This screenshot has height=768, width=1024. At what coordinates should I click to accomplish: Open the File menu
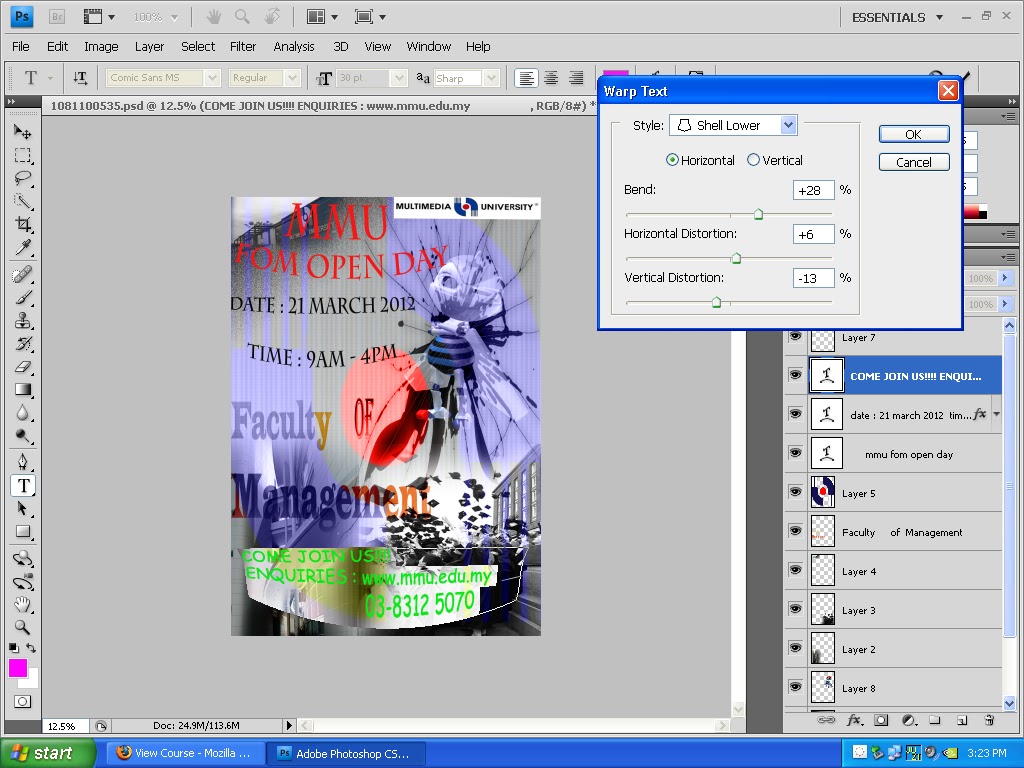pyautogui.click(x=20, y=46)
